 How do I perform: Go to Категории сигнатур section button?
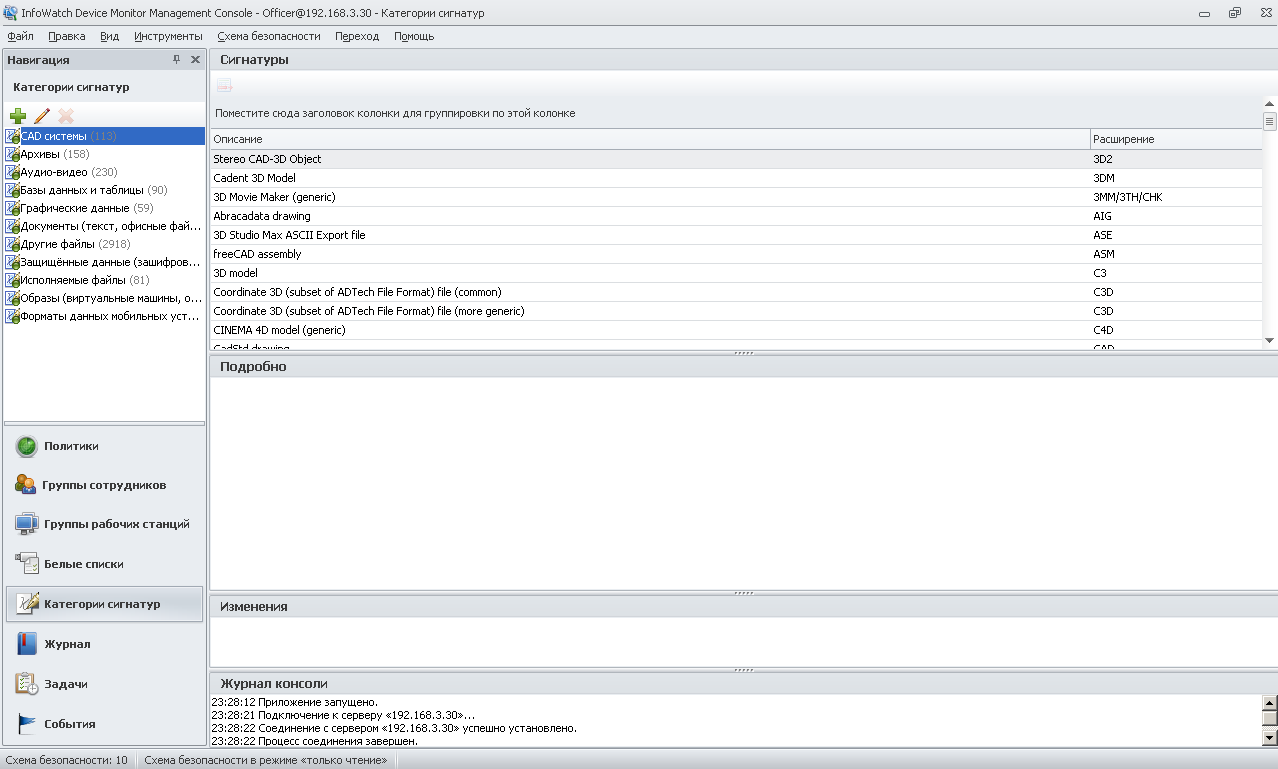[104, 604]
